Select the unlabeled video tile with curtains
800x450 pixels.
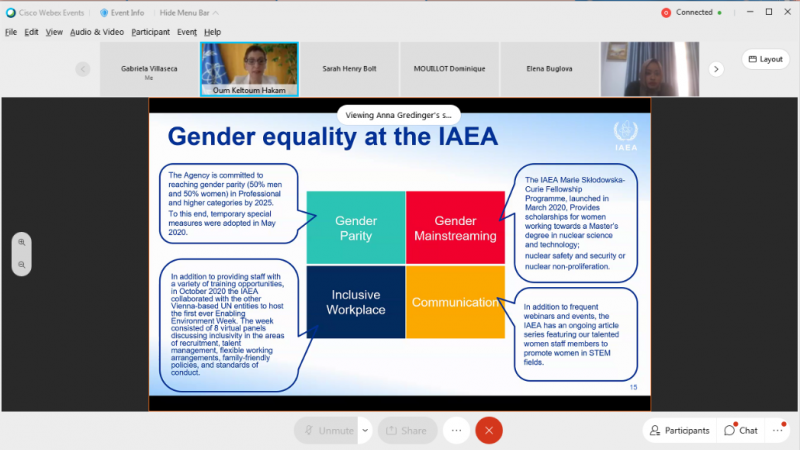click(x=649, y=69)
